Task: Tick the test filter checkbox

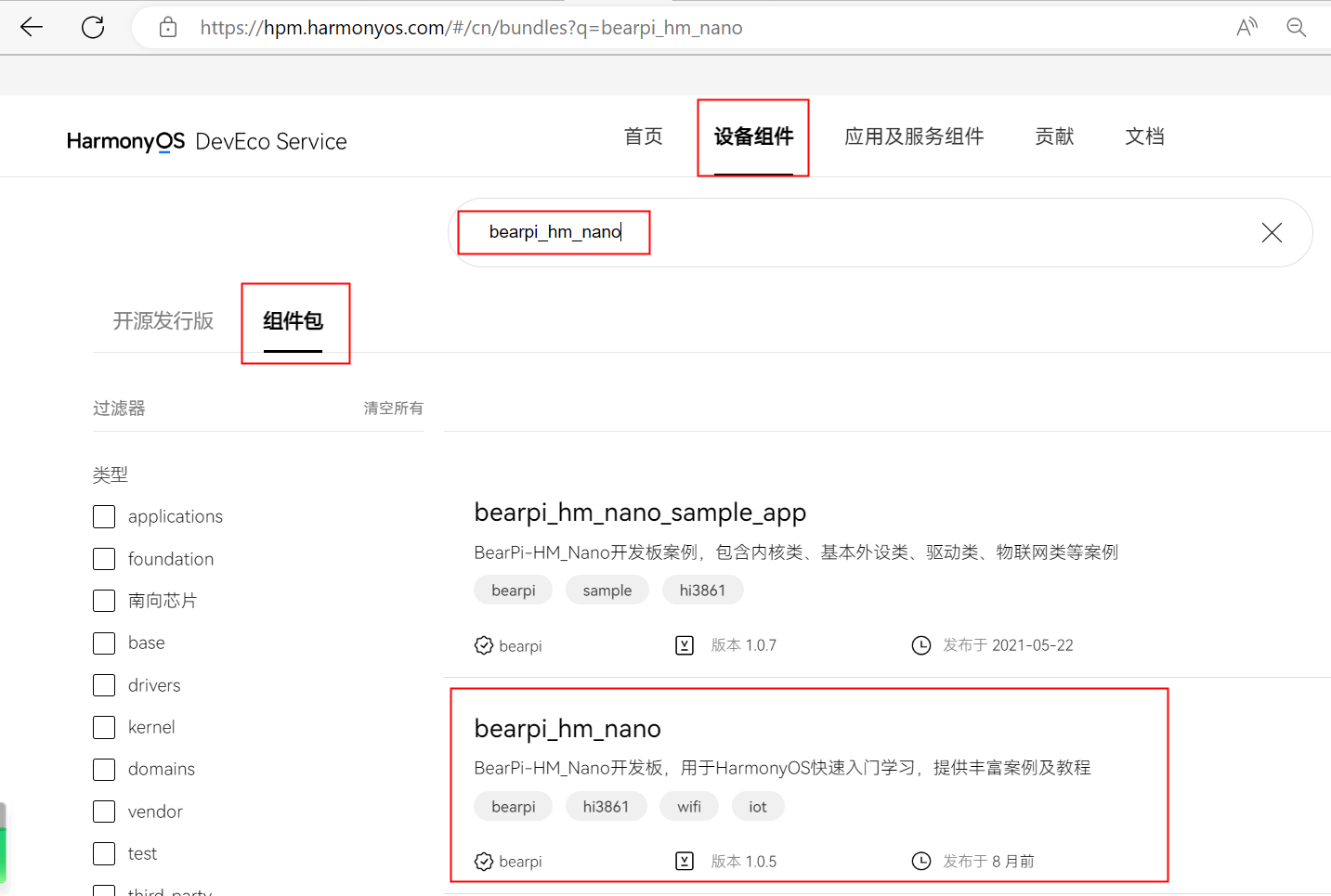Action: pos(104,853)
